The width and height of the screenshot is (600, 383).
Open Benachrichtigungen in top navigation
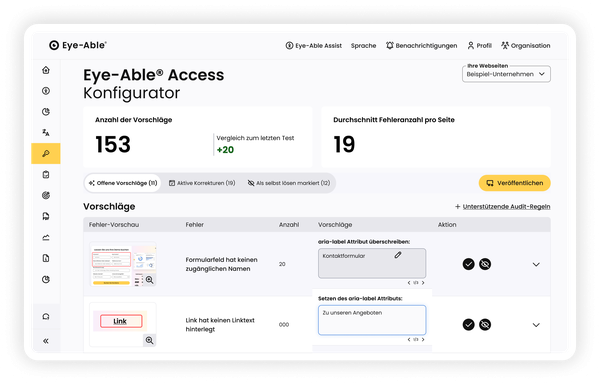click(422, 46)
